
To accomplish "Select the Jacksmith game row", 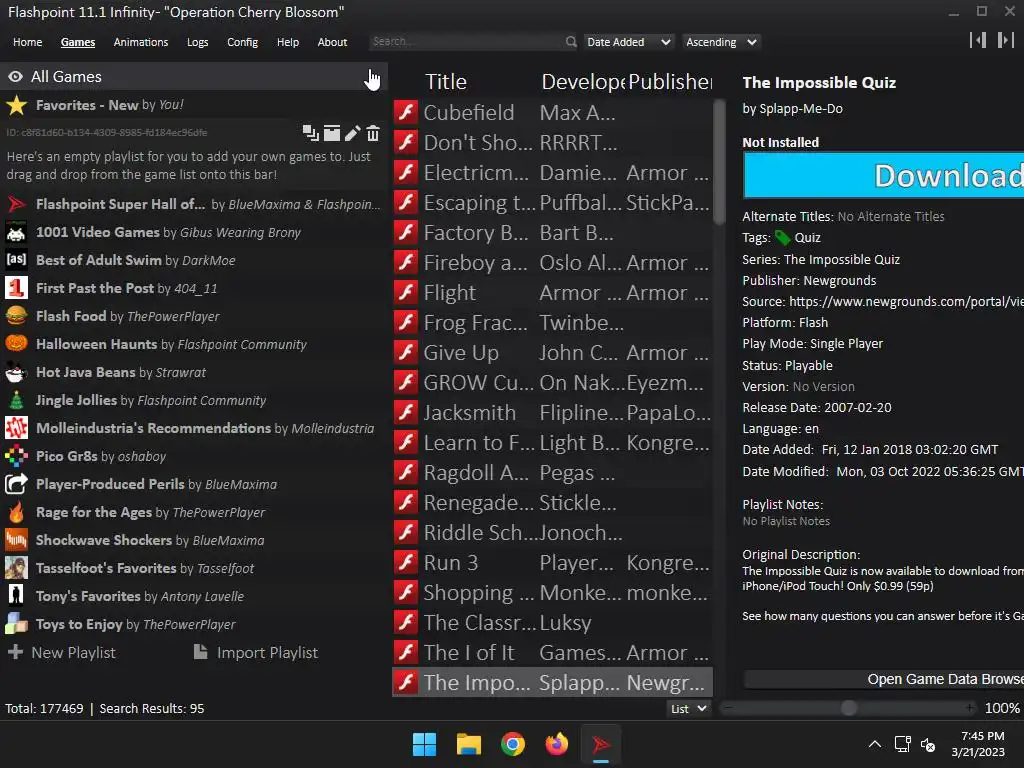I will point(552,413).
